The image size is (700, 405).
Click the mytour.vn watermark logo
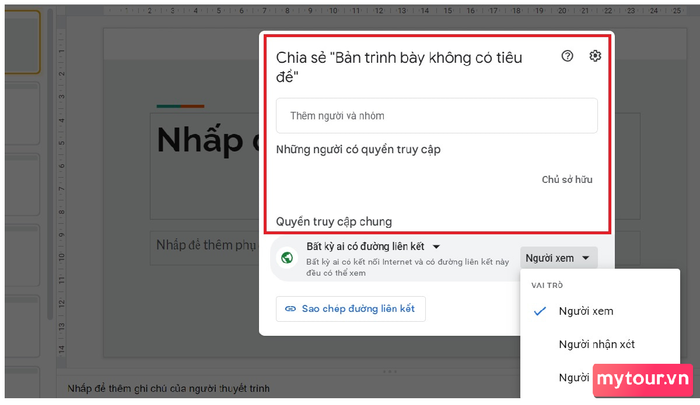click(643, 379)
